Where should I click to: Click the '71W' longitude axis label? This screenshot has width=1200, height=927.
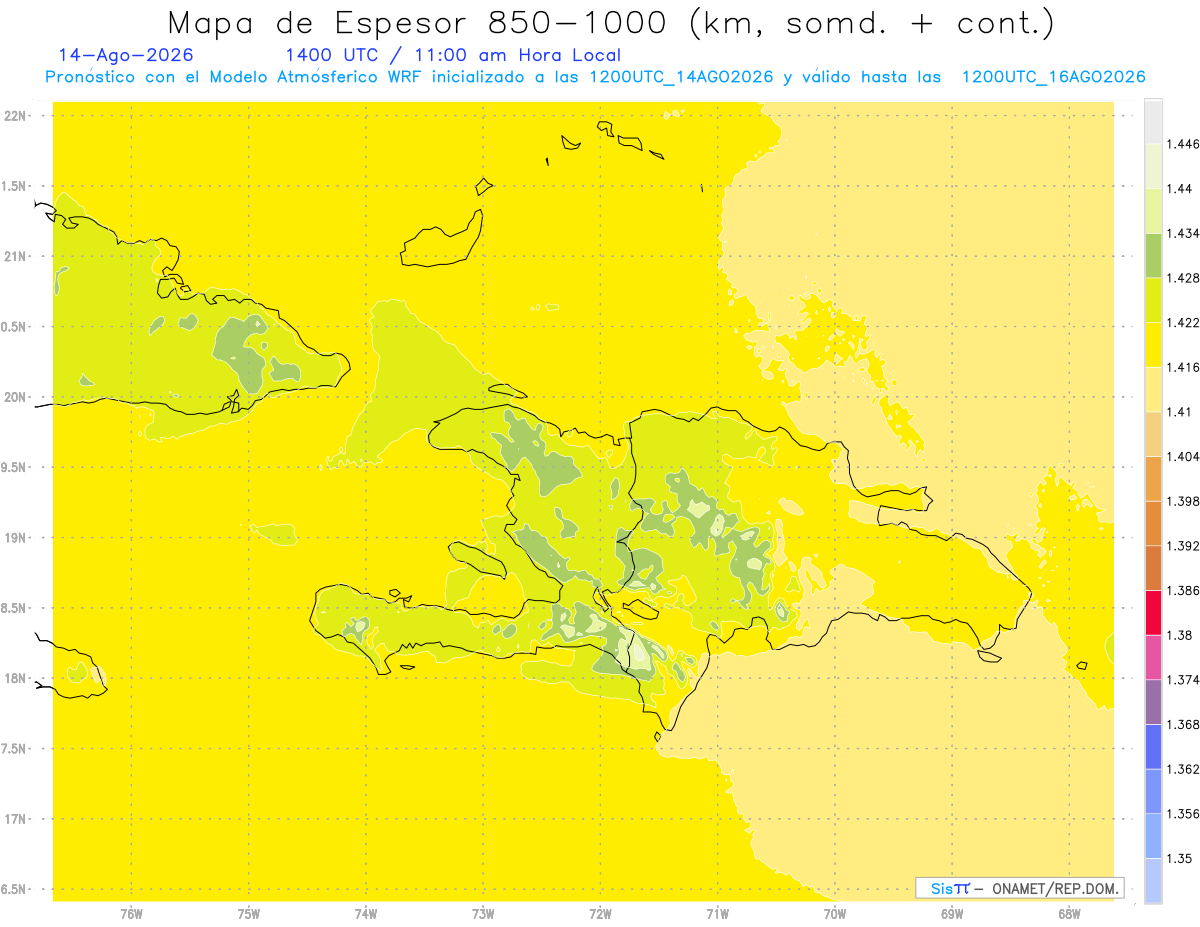pos(717,914)
